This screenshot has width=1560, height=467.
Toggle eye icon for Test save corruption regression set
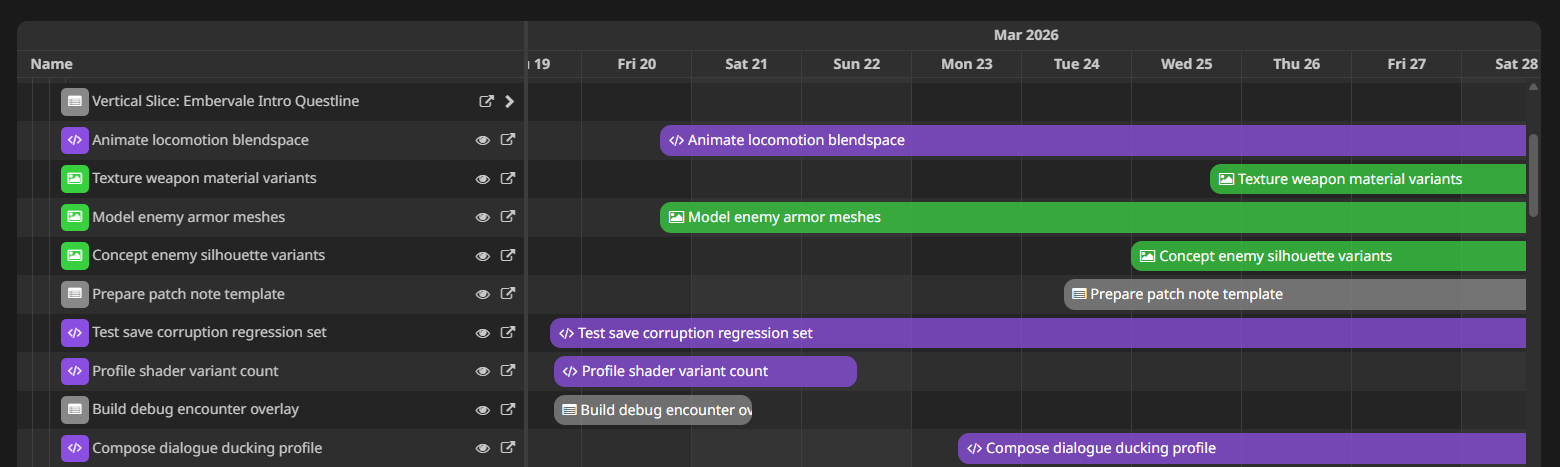point(483,333)
